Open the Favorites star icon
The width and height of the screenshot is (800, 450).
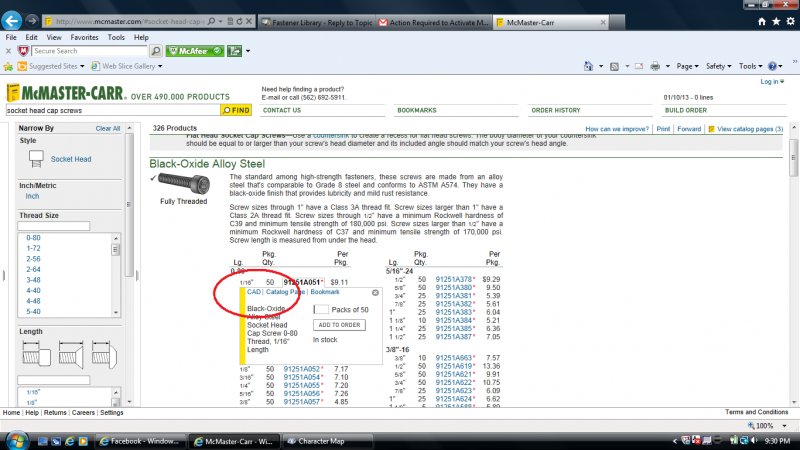776,21
